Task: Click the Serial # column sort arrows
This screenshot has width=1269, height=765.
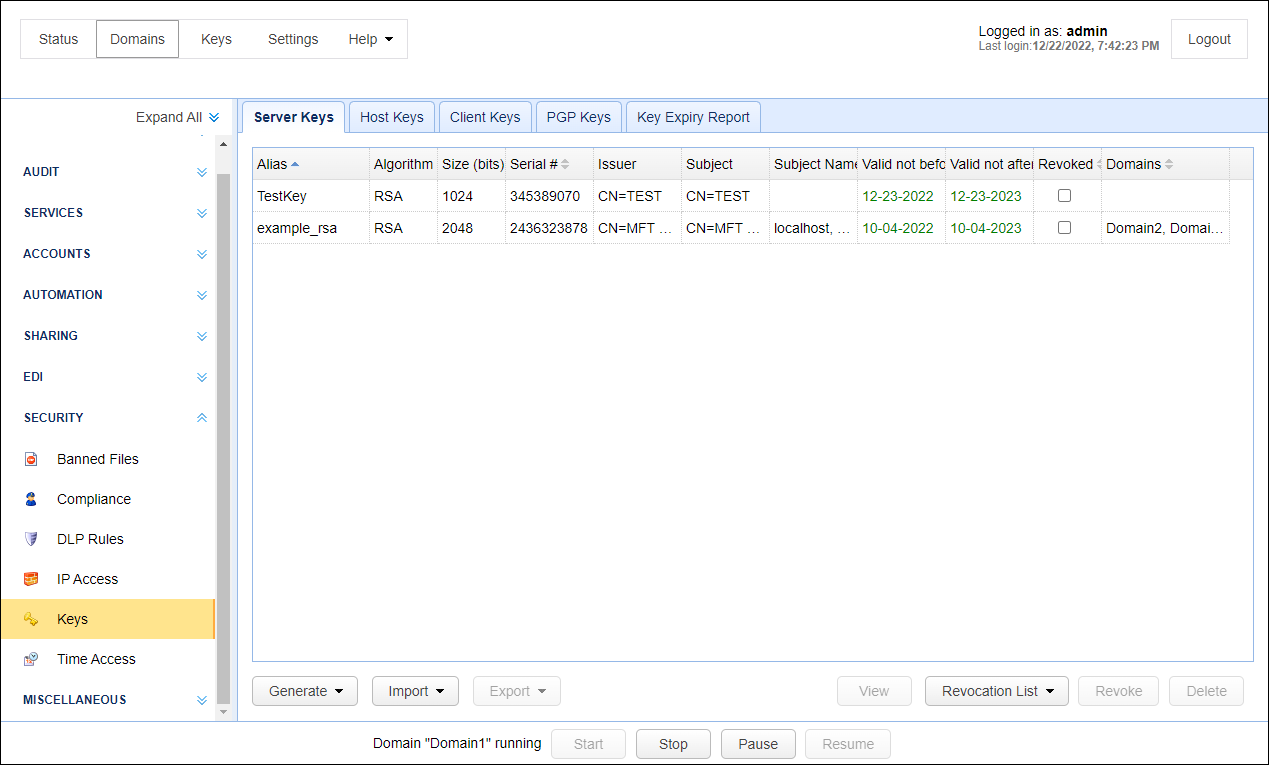Action: pos(565,164)
